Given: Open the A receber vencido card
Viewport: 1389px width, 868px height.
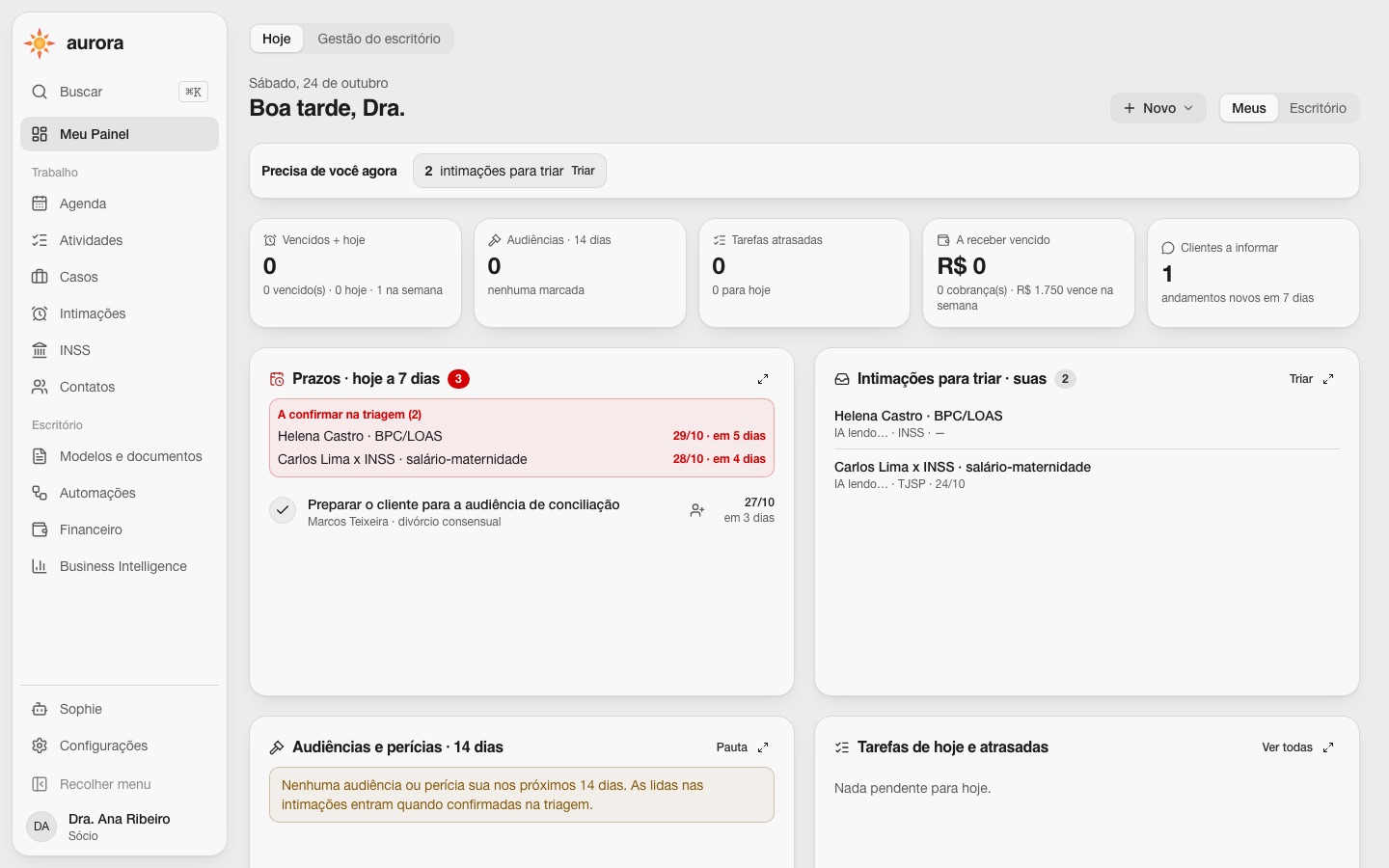Looking at the screenshot, I should (1029, 273).
